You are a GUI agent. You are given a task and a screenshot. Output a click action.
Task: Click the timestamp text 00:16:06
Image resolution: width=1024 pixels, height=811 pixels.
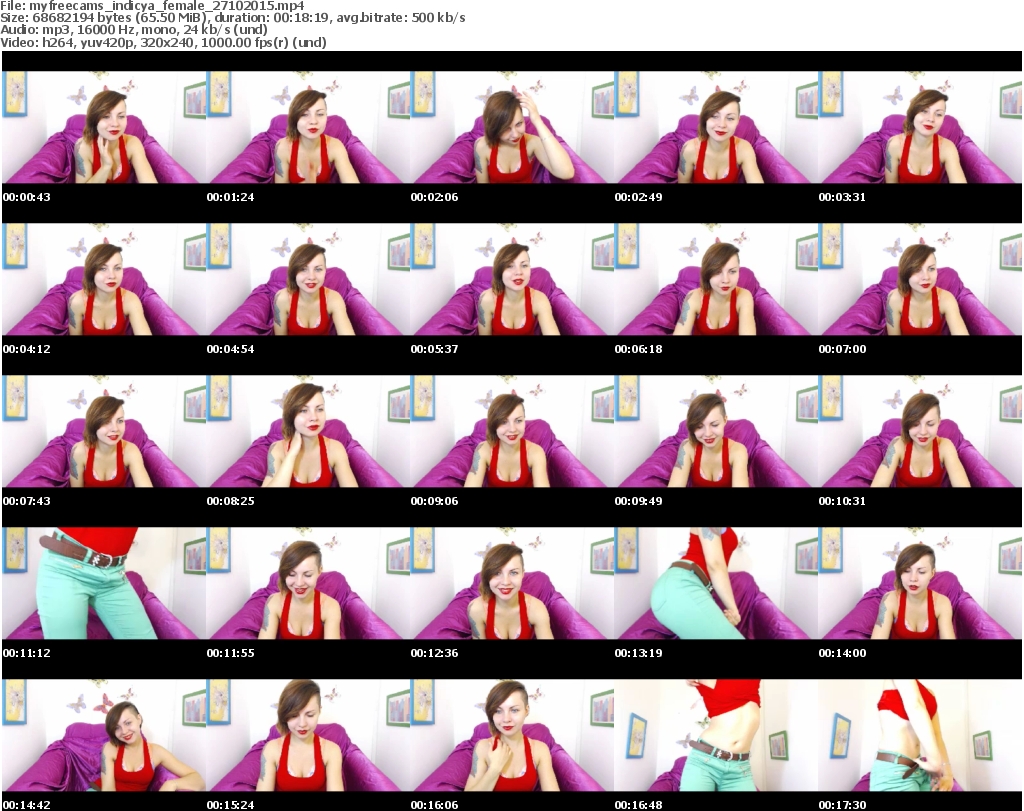[x=434, y=805]
